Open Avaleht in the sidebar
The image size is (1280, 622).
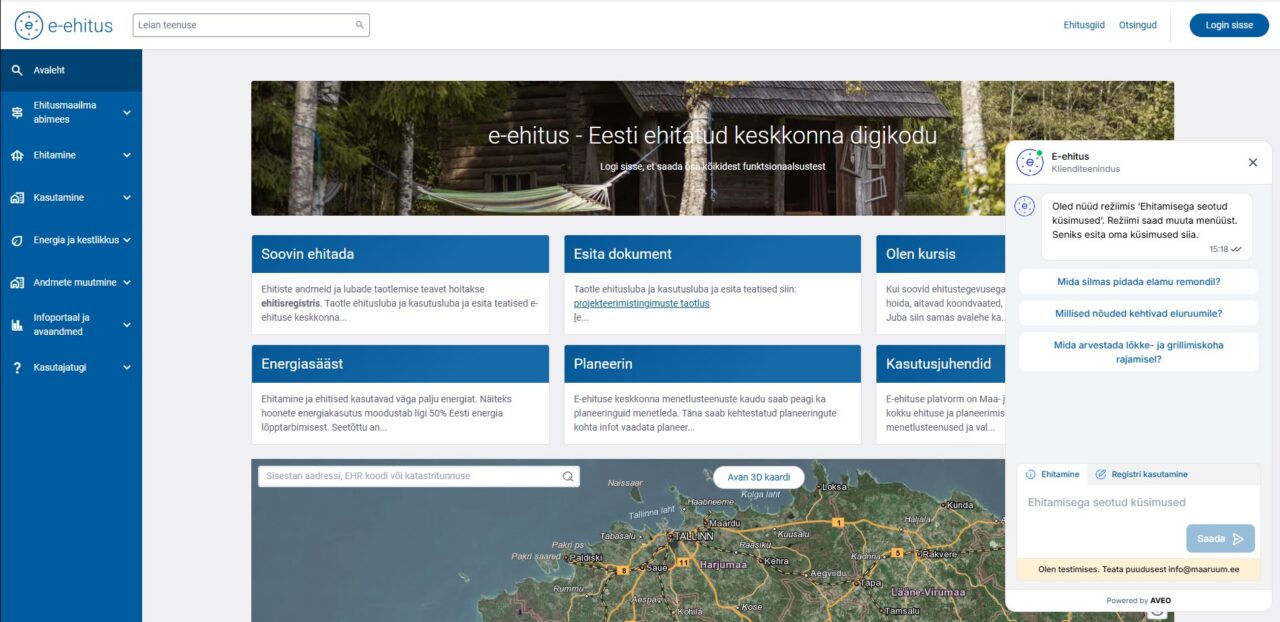pyautogui.click(x=49, y=71)
